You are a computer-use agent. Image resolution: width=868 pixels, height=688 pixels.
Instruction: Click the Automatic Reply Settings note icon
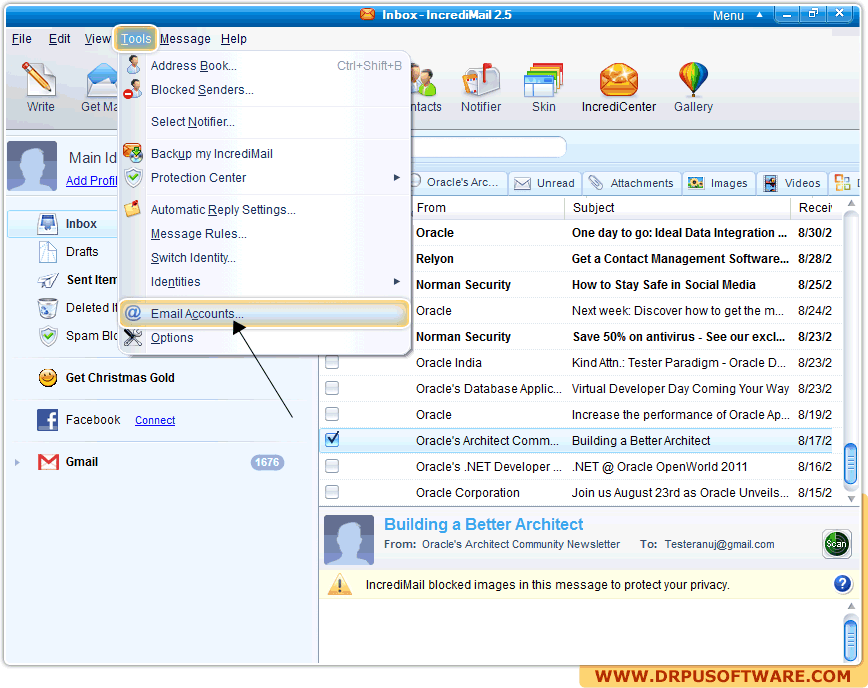click(x=133, y=209)
